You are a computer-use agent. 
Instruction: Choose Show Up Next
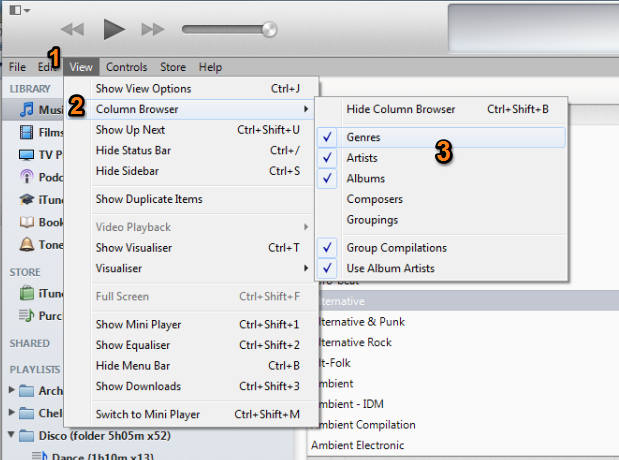click(191, 130)
